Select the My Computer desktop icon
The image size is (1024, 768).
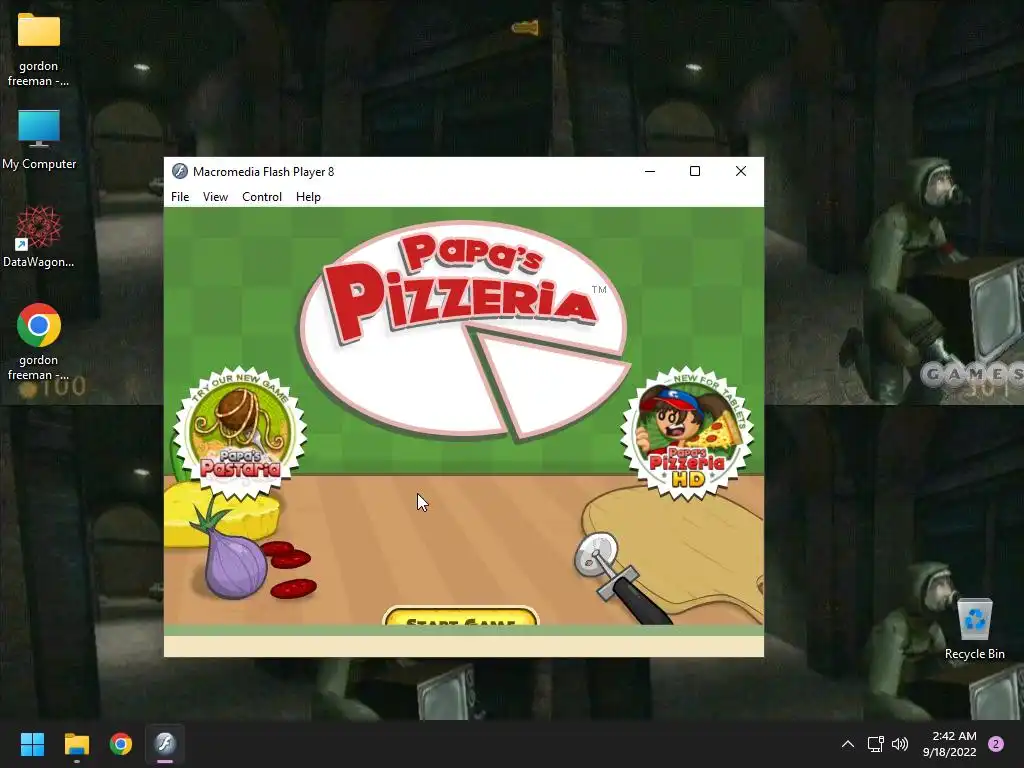(x=39, y=140)
